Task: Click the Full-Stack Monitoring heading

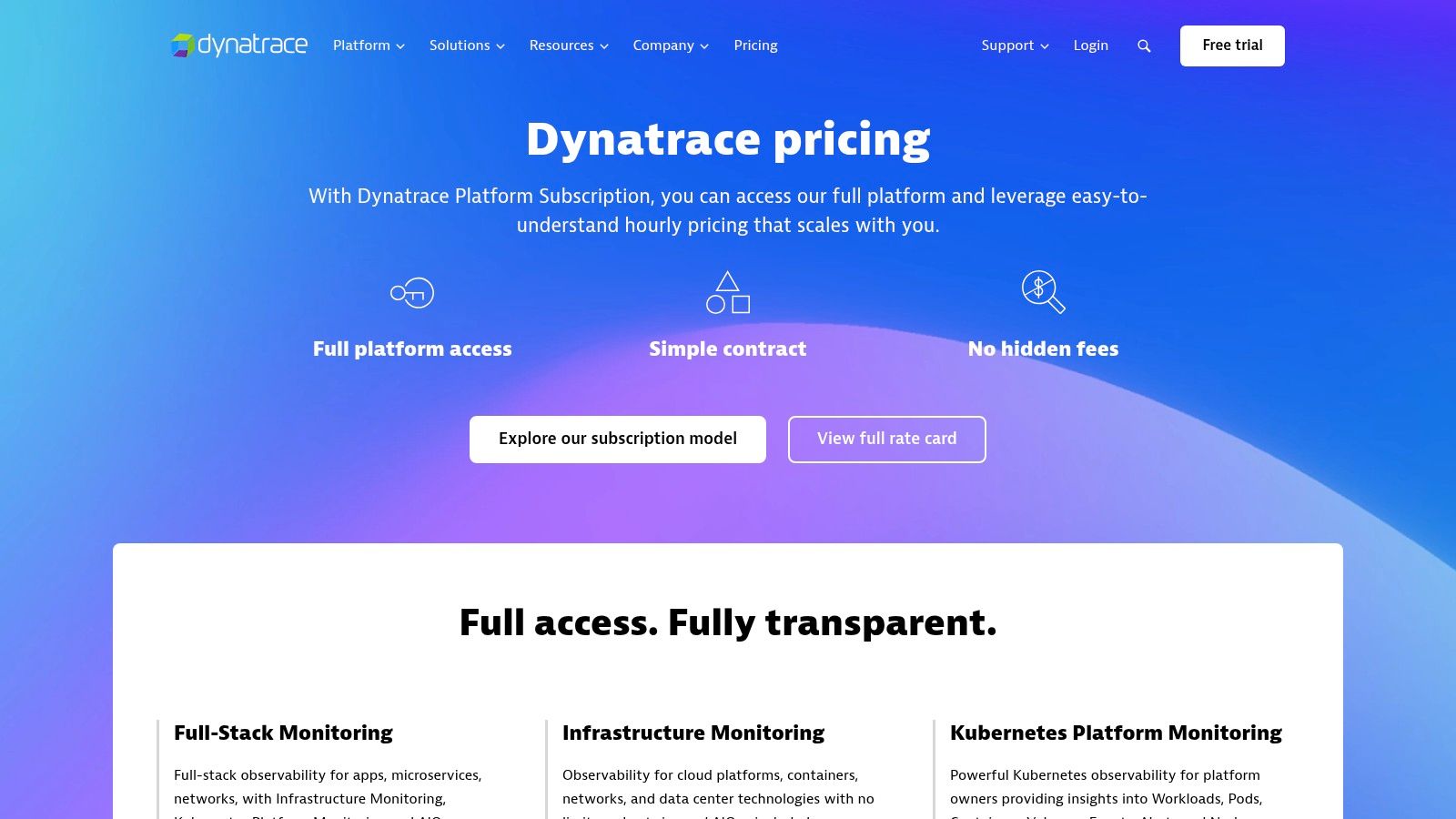Action: point(283,733)
